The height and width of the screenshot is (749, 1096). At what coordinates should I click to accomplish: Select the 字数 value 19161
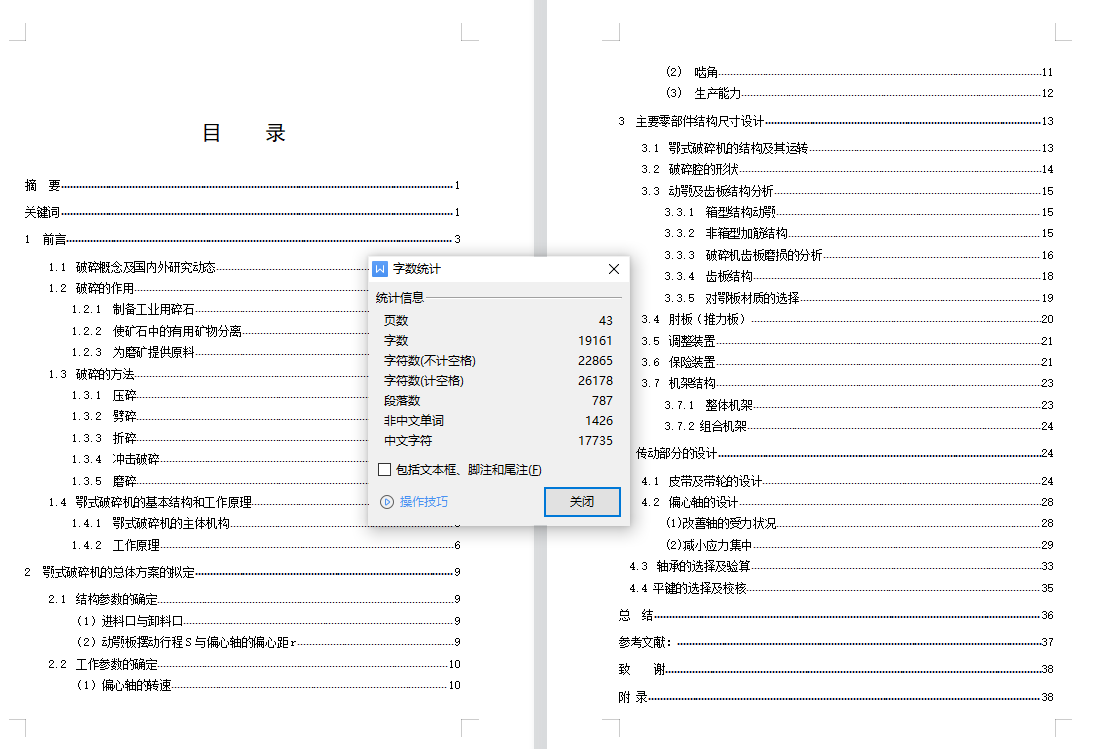click(x=595, y=340)
